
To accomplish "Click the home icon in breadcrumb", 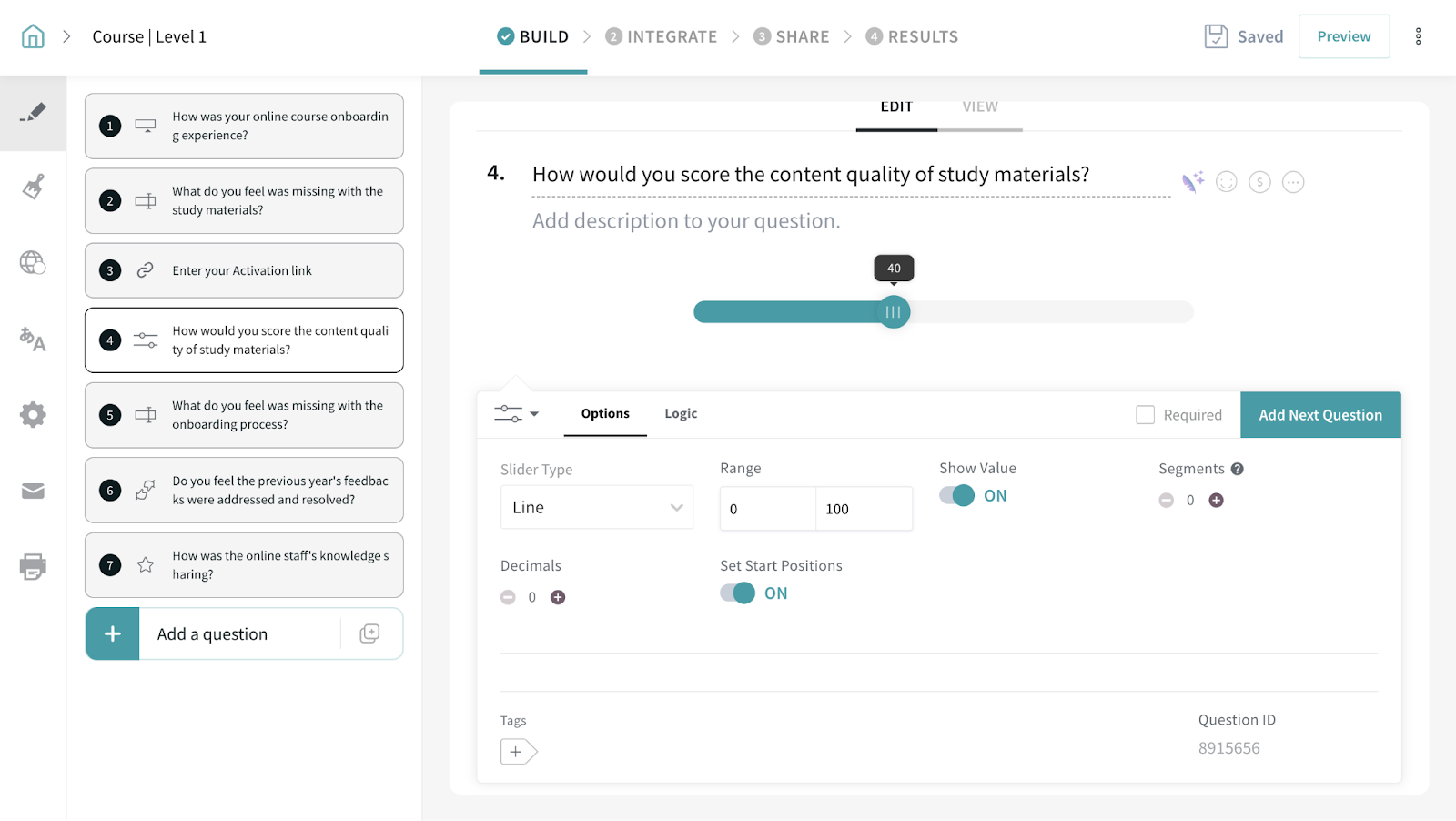I will 33,36.
